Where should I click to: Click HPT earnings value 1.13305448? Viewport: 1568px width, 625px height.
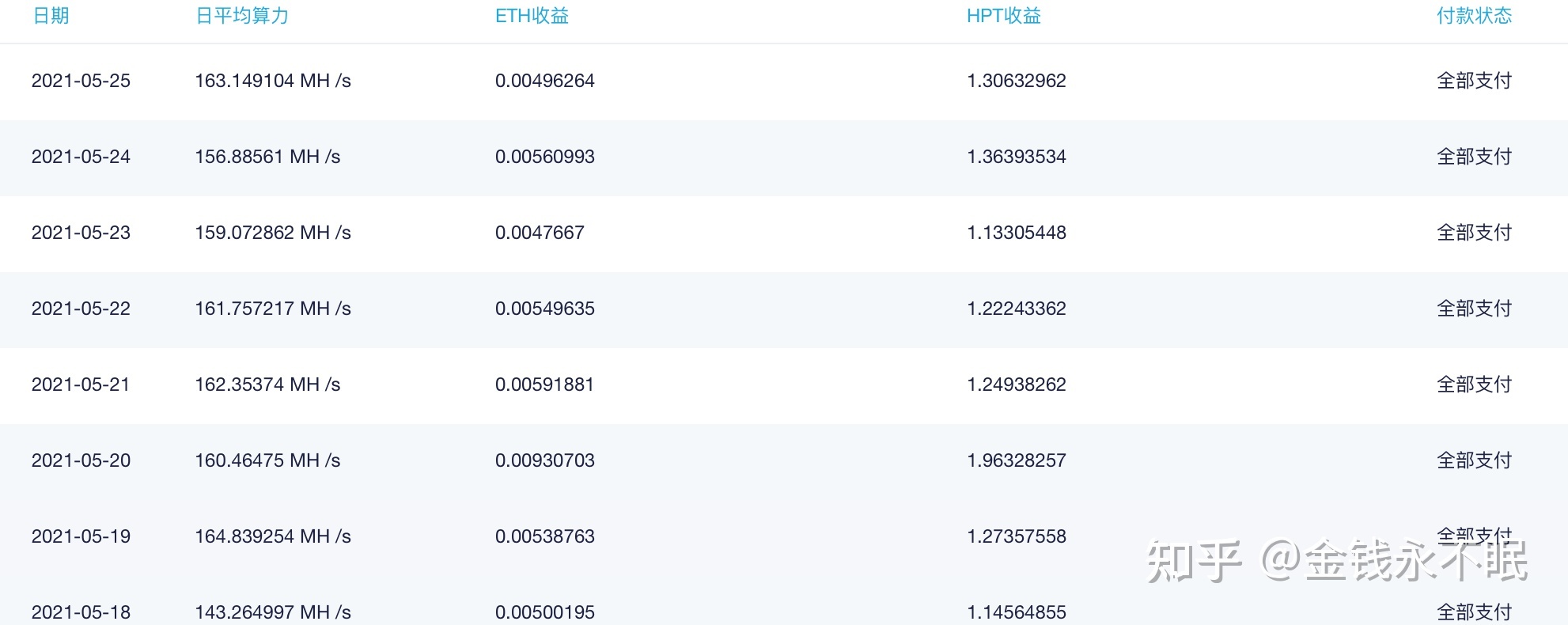tap(1017, 233)
